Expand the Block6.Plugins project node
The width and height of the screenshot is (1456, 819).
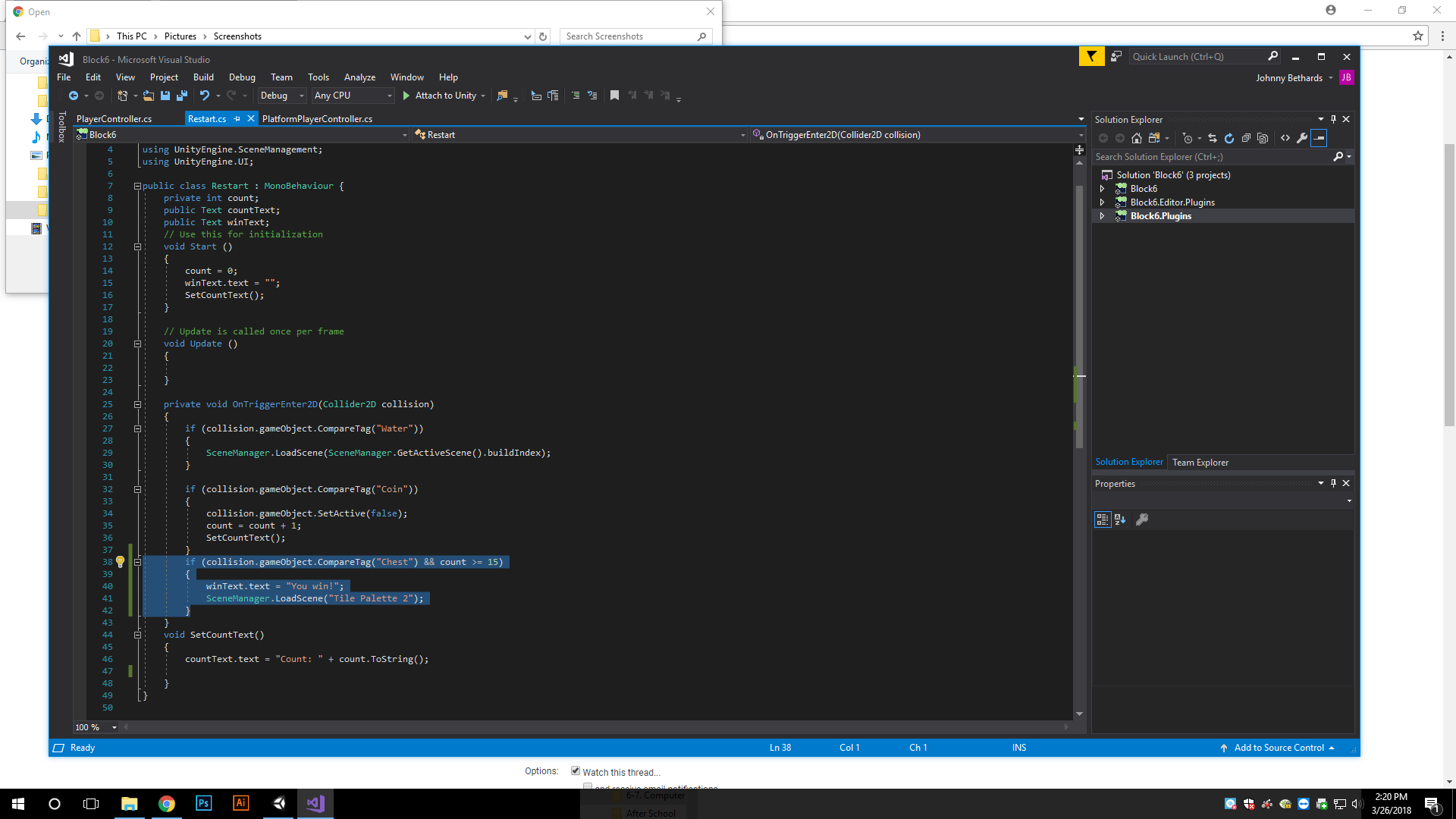1103,216
